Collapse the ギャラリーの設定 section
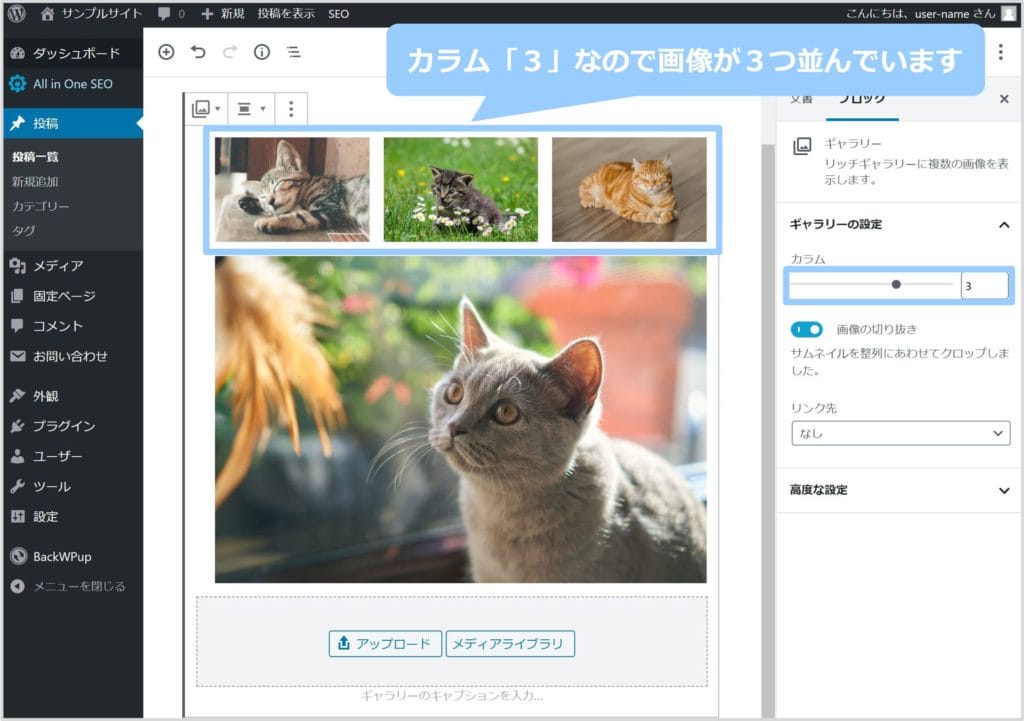The height and width of the screenshot is (721, 1024). [x=1004, y=225]
